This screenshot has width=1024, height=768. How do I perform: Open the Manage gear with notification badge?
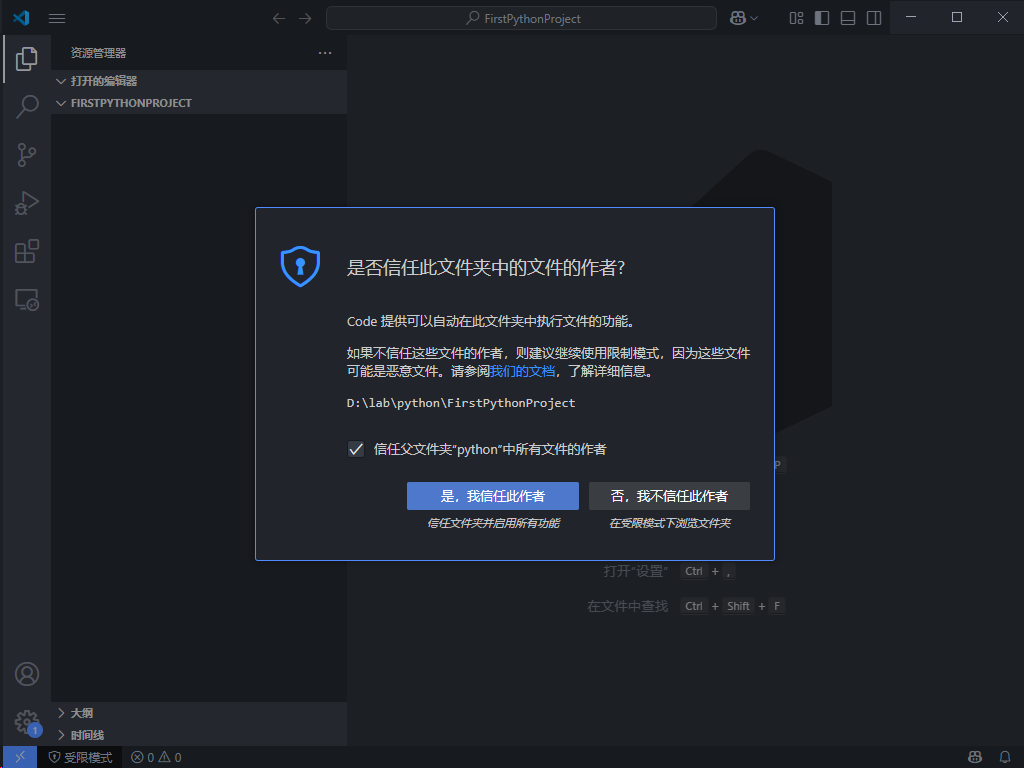tap(26, 722)
